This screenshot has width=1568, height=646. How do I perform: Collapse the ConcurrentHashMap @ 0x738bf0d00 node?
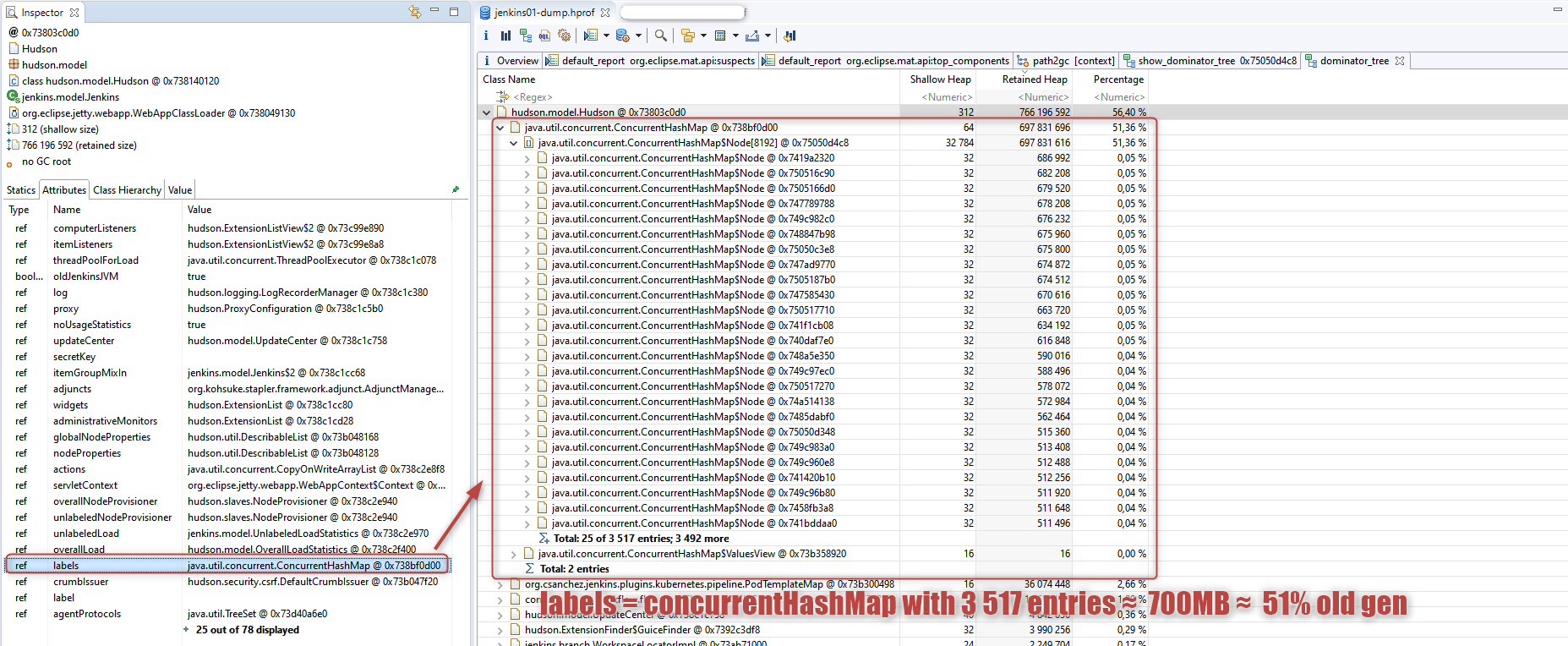point(500,128)
